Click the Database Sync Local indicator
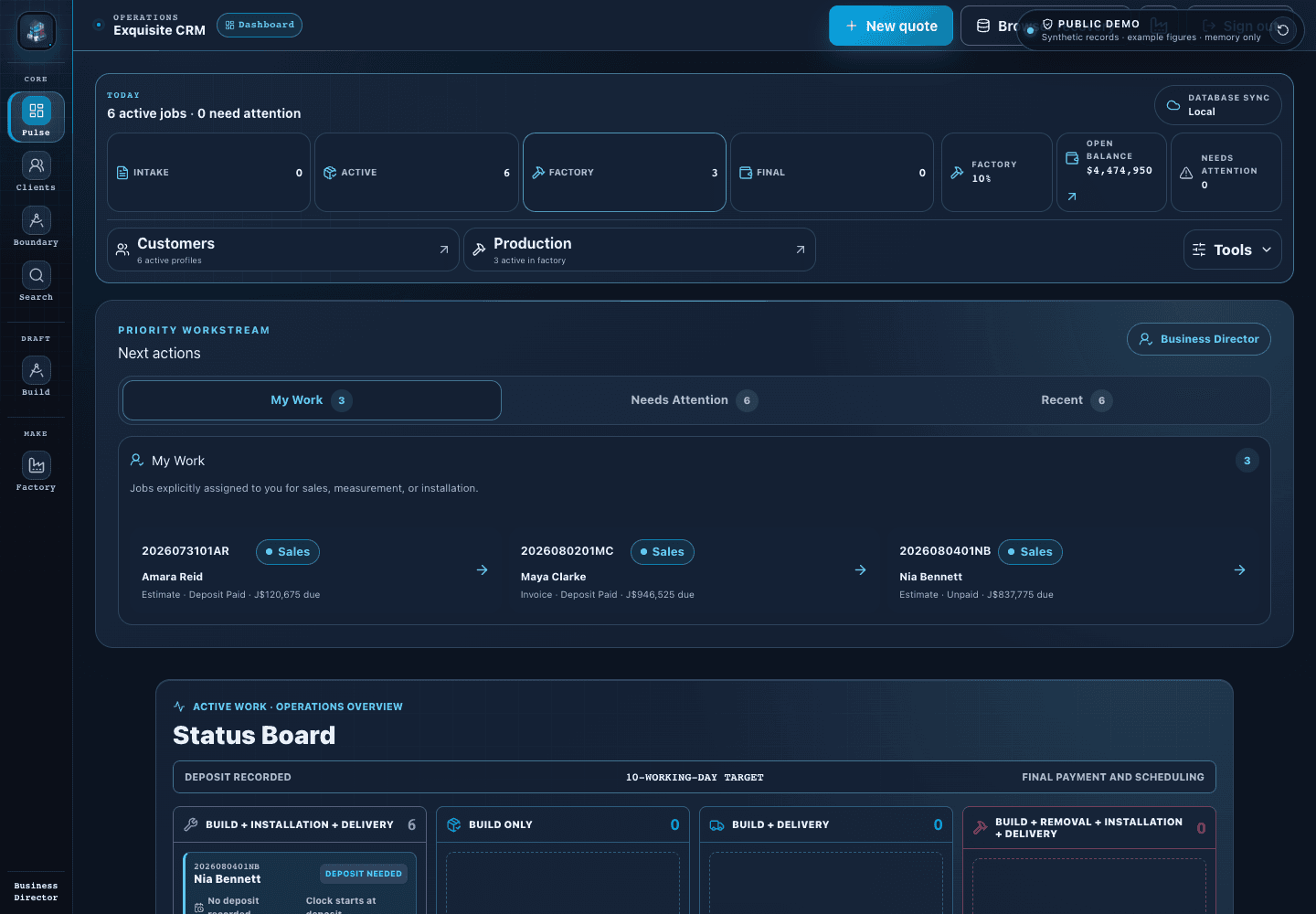 (x=1218, y=105)
